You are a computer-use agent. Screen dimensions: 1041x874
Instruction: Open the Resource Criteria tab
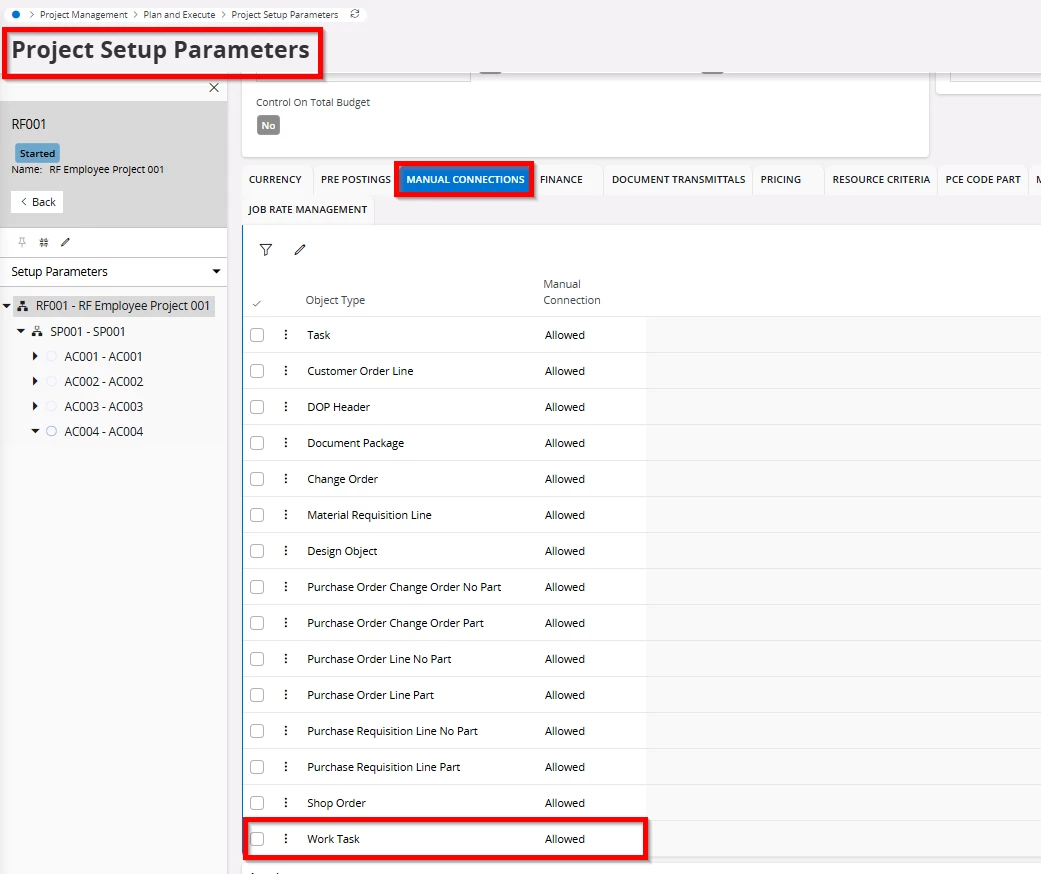pos(881,179)
